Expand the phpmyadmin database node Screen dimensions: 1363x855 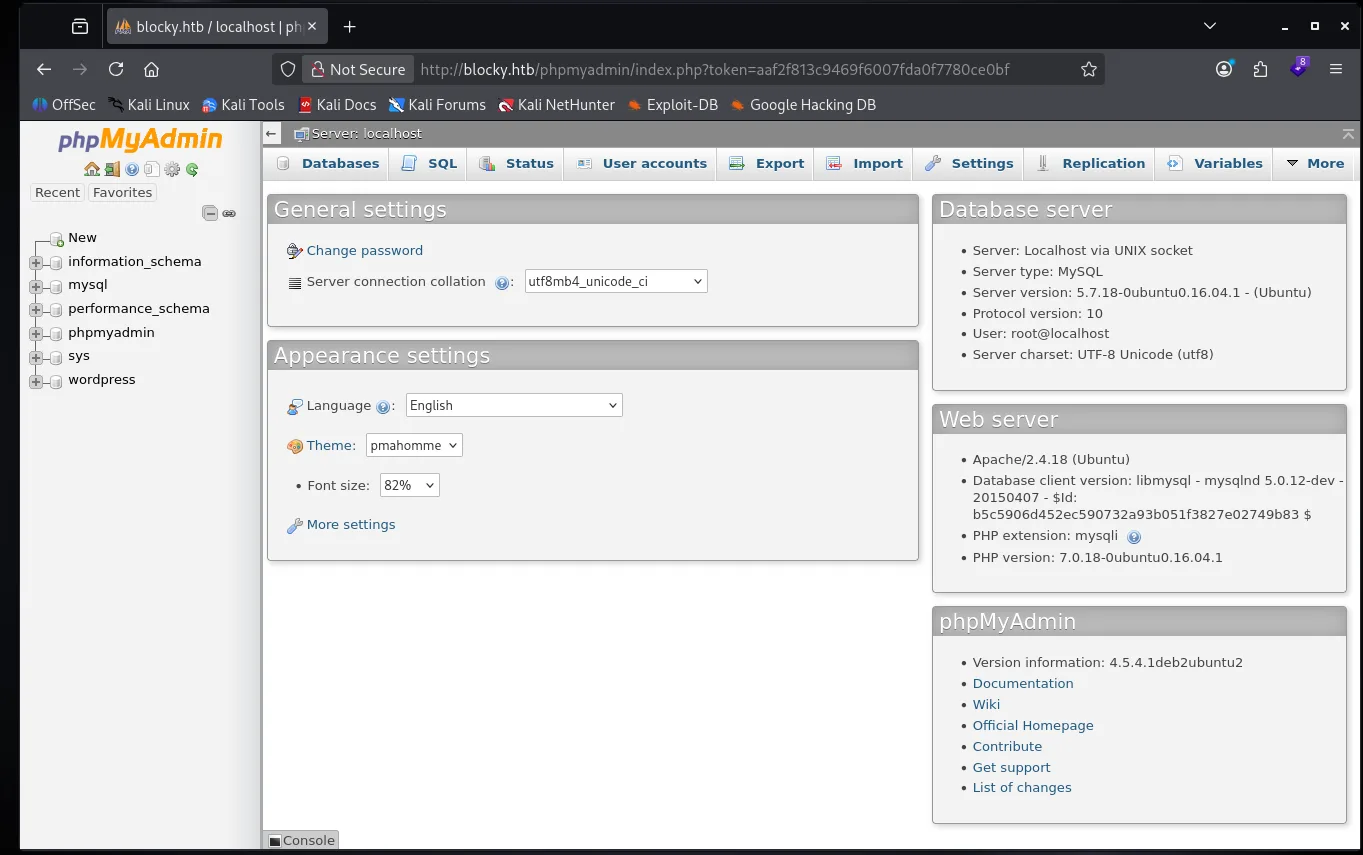(x=37, y=334)
